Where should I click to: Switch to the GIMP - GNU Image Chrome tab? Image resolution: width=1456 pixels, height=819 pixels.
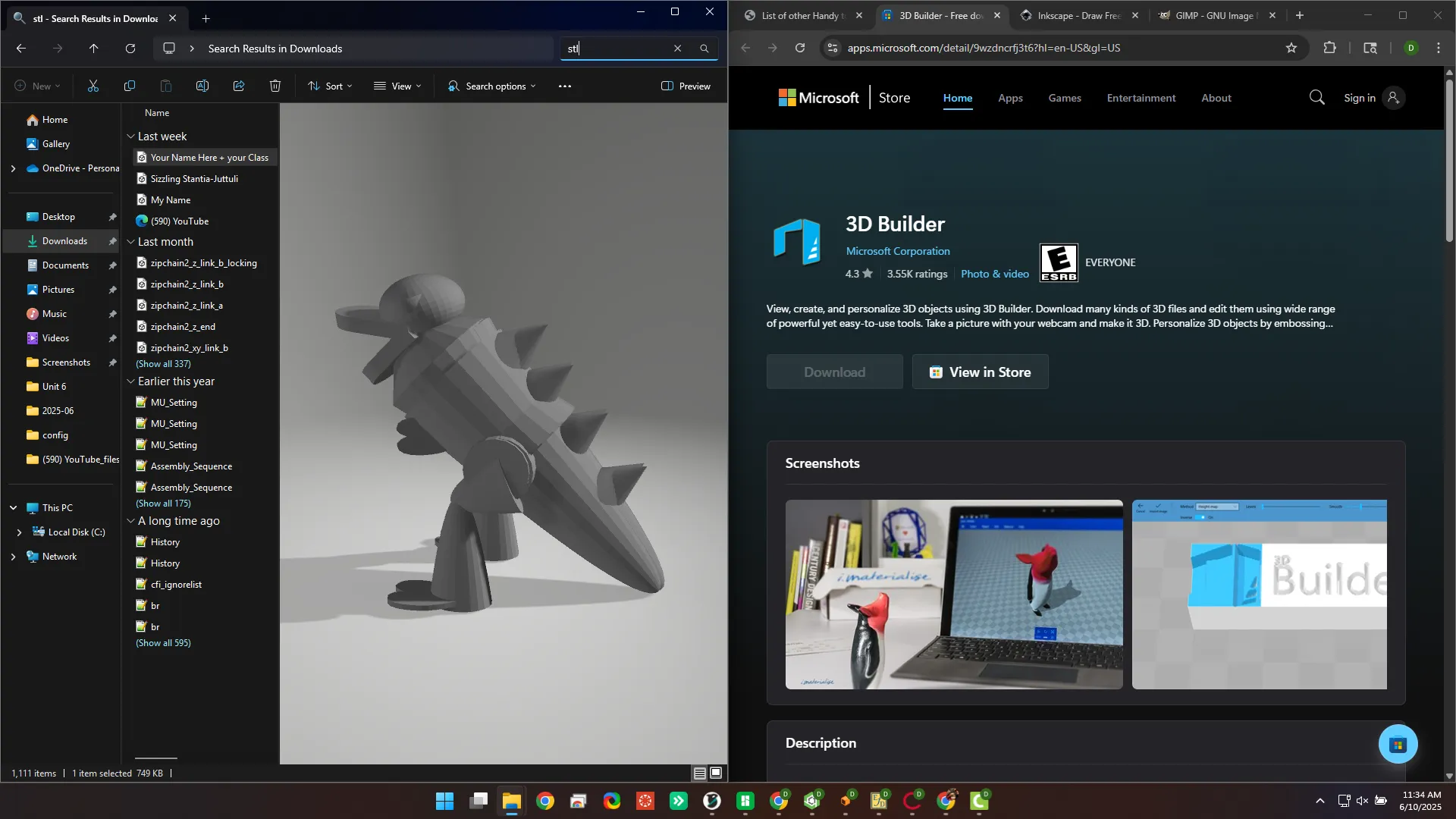tap(1216, 15)
